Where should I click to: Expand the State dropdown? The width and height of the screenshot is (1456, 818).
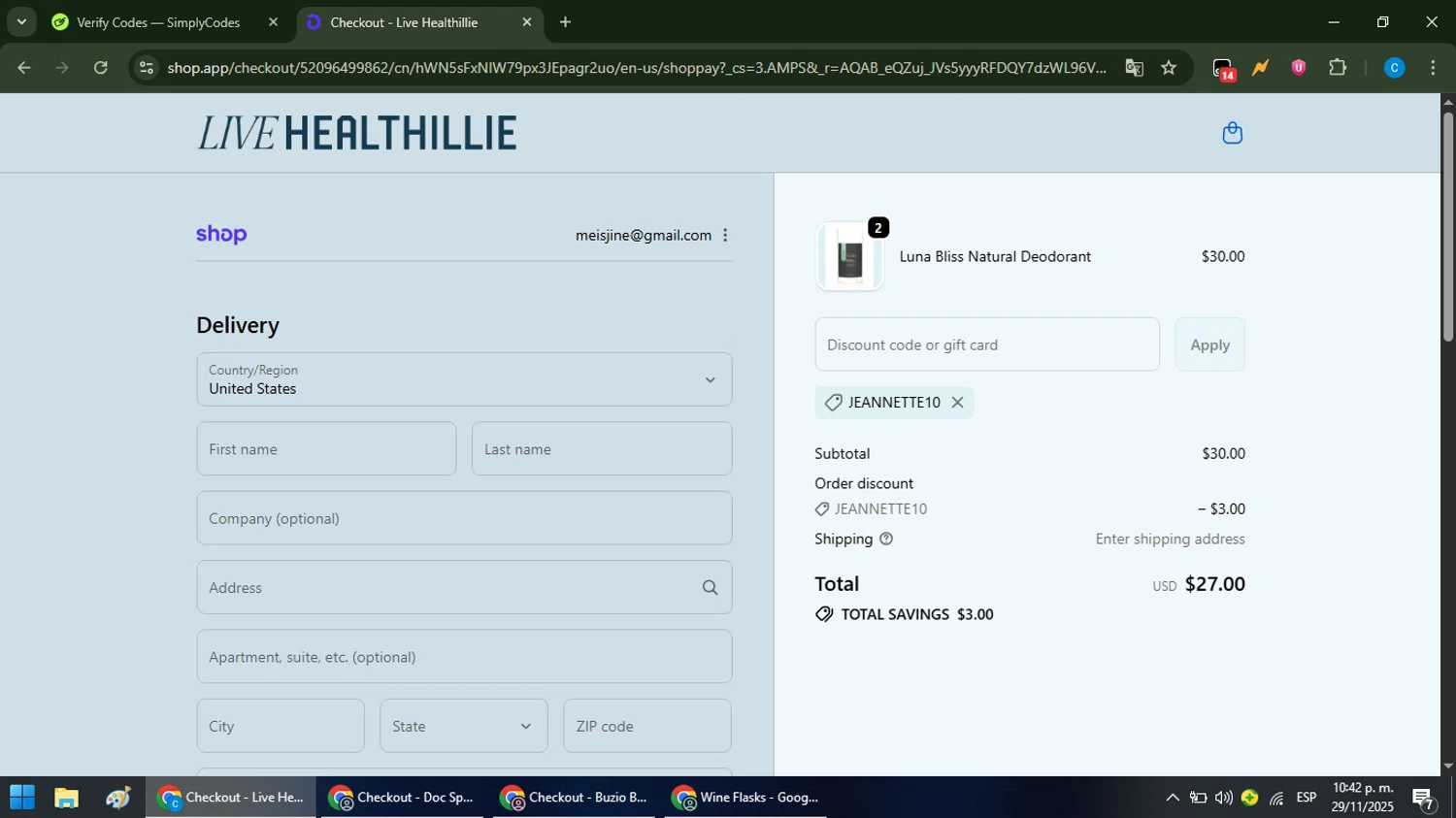(464, 726)
